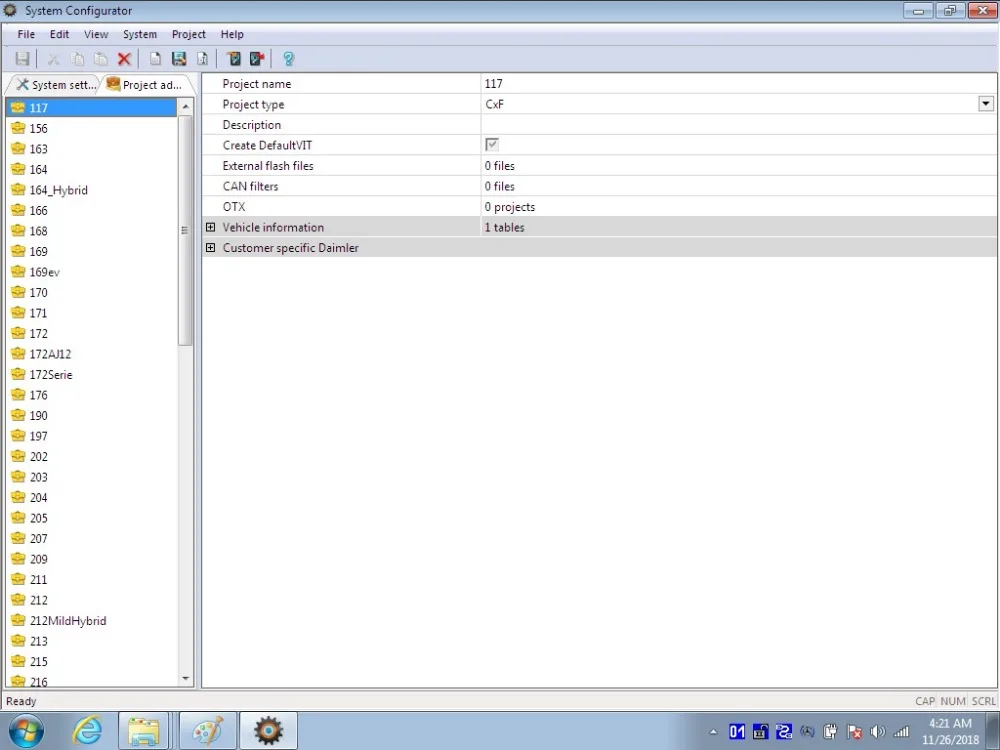The image size is (1000, 750).
Task: Click the network signal bars tray icon
Action: [901, 732]
